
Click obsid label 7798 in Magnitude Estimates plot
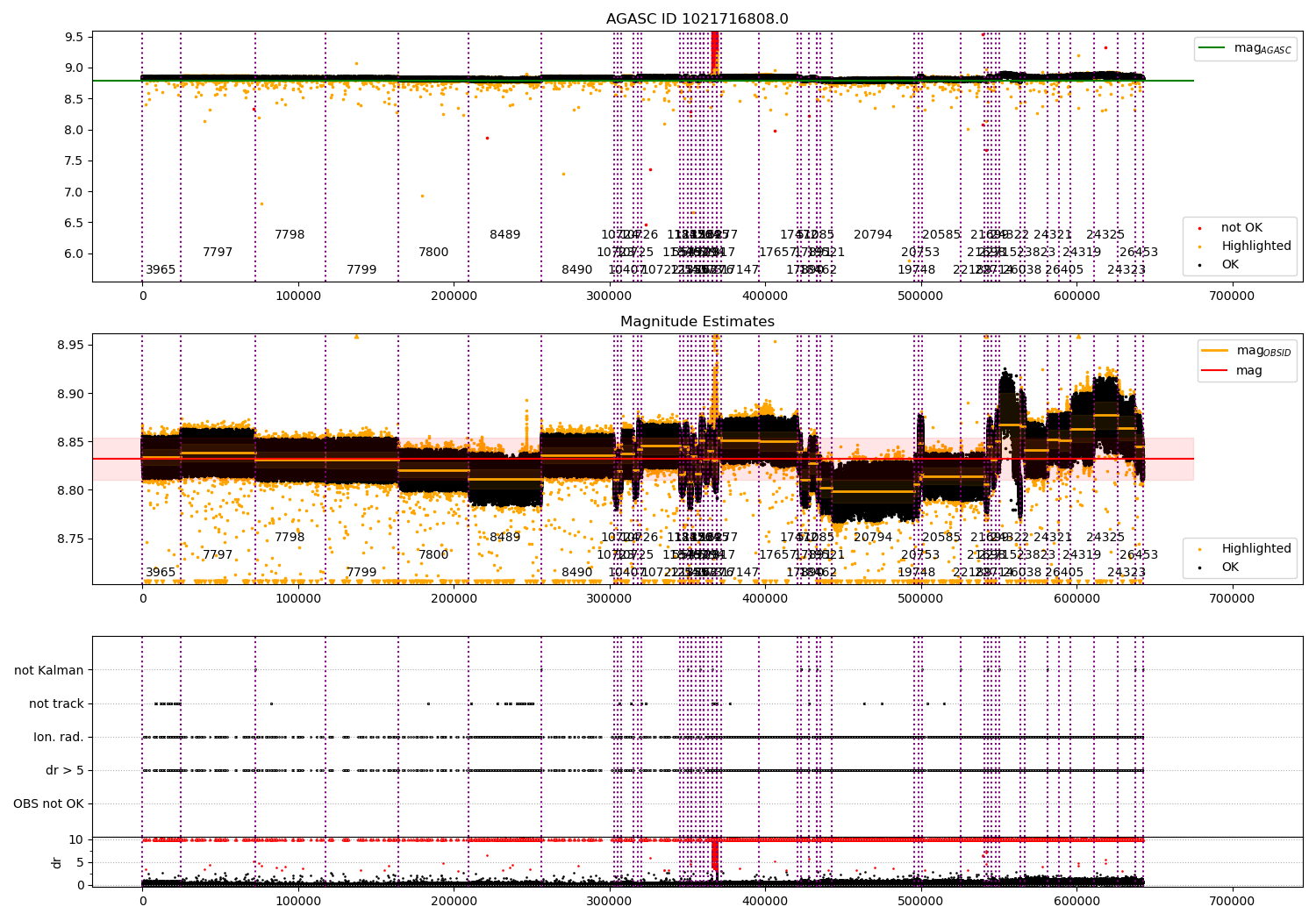tap(290, 538)
